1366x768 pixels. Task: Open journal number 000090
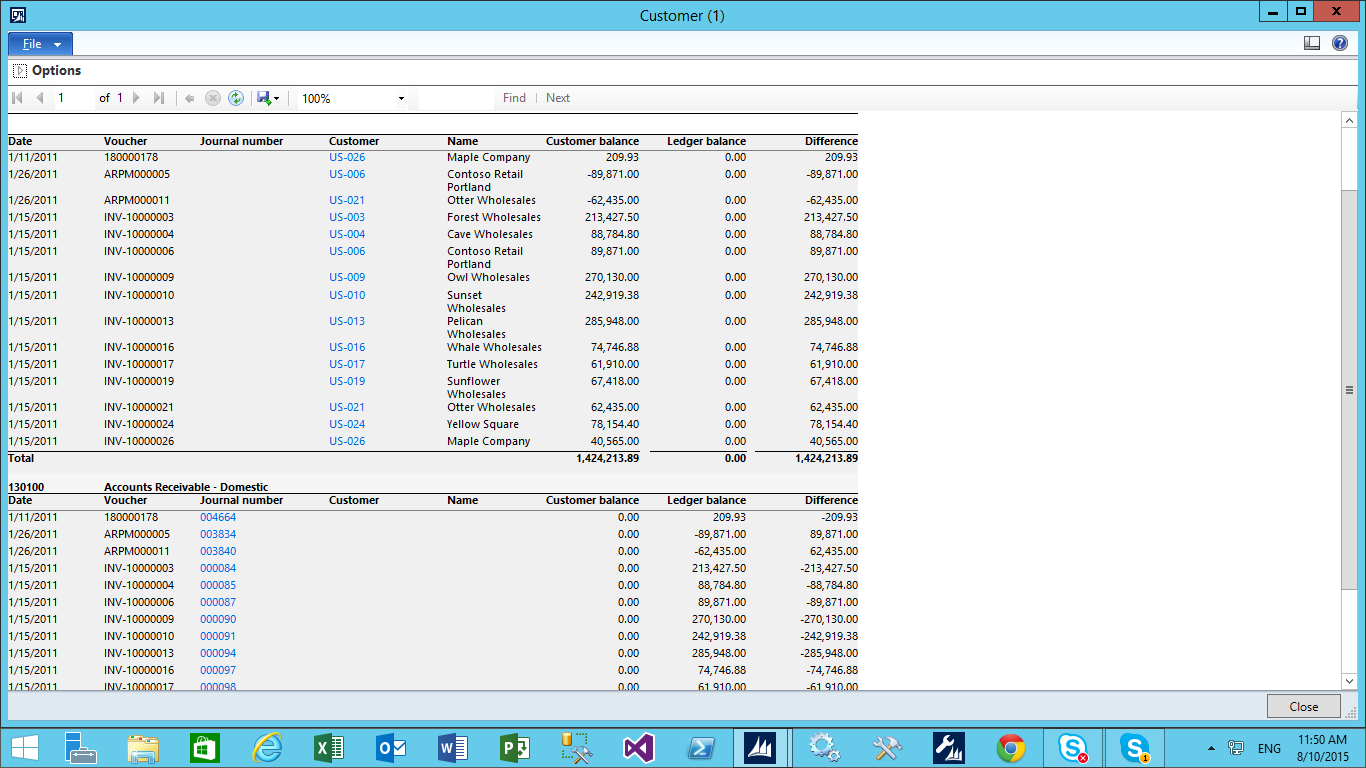[x=218, y=619]
